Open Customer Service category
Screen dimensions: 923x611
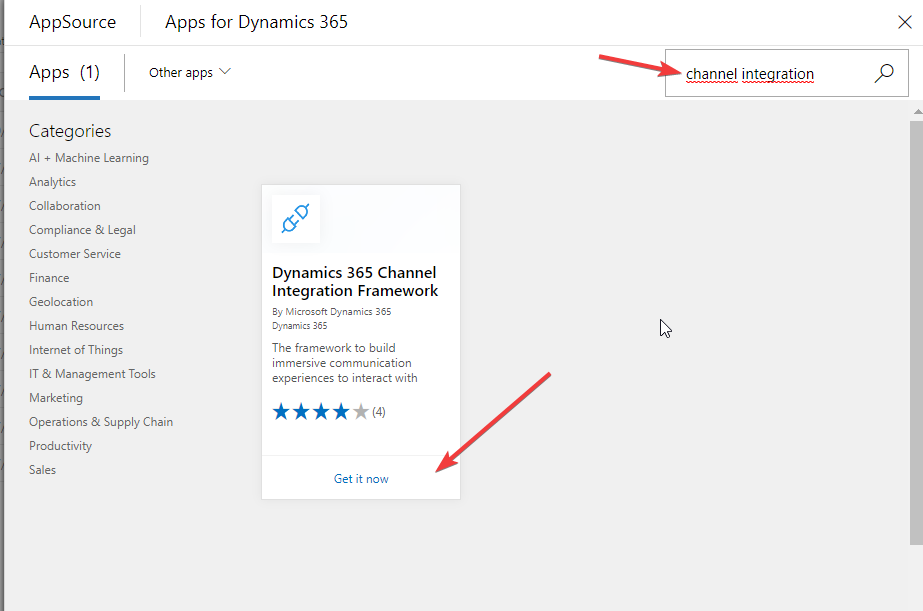tap(75, 254)
